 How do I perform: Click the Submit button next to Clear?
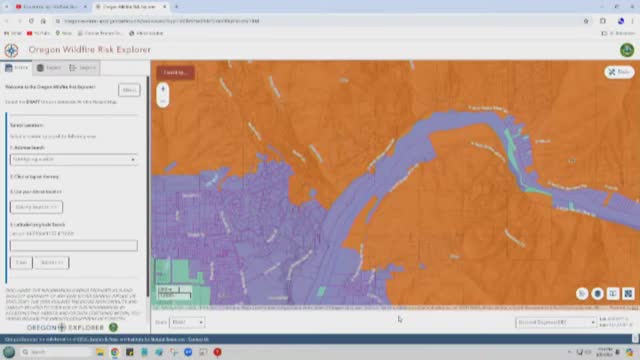click(52, 262)
